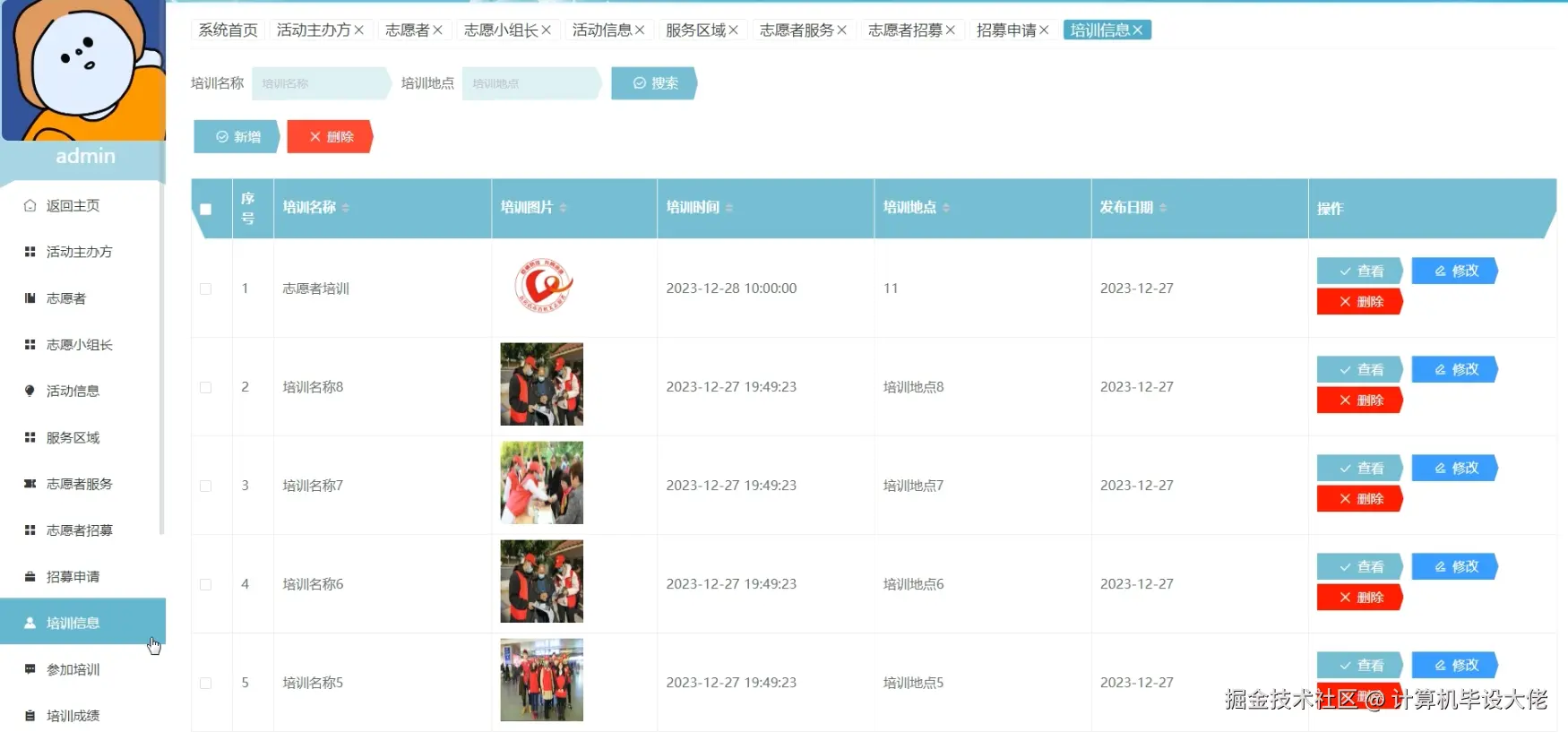
Task: Click the sidebar vertical scrollbar
Action: (162, 358)
